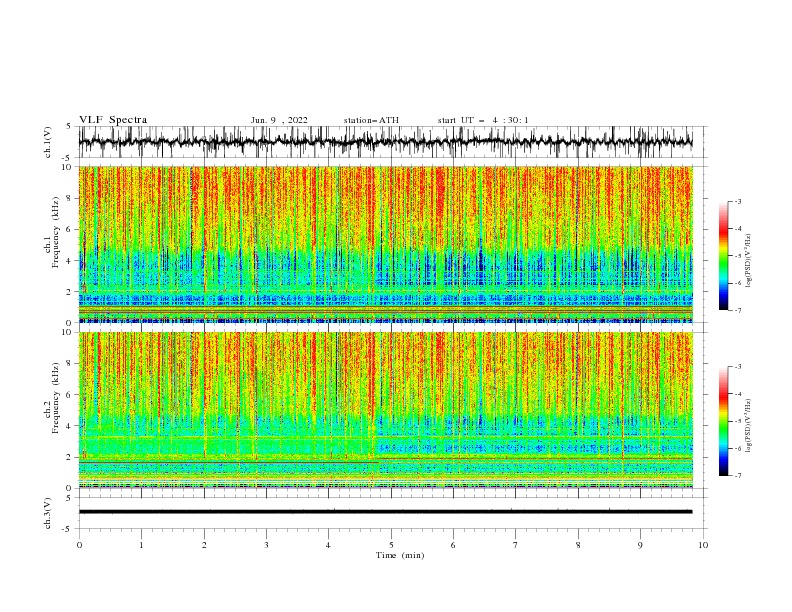Click the "8" tick on the Time axis

(578, 545)
